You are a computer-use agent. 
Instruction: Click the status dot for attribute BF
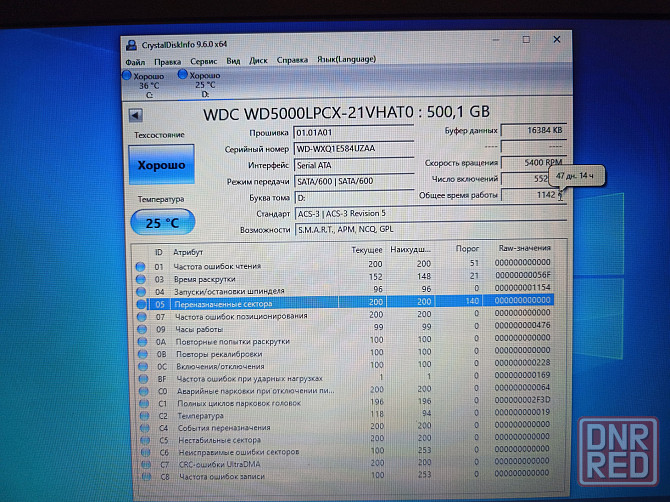tap(144, 379)
